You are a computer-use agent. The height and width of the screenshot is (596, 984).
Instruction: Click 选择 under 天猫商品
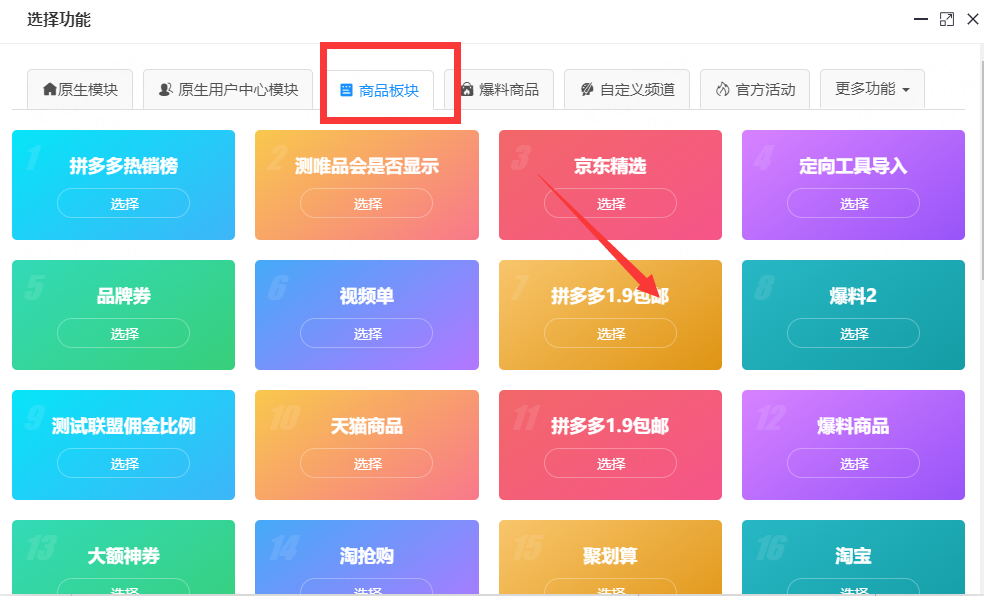click(x=366, y=463)
